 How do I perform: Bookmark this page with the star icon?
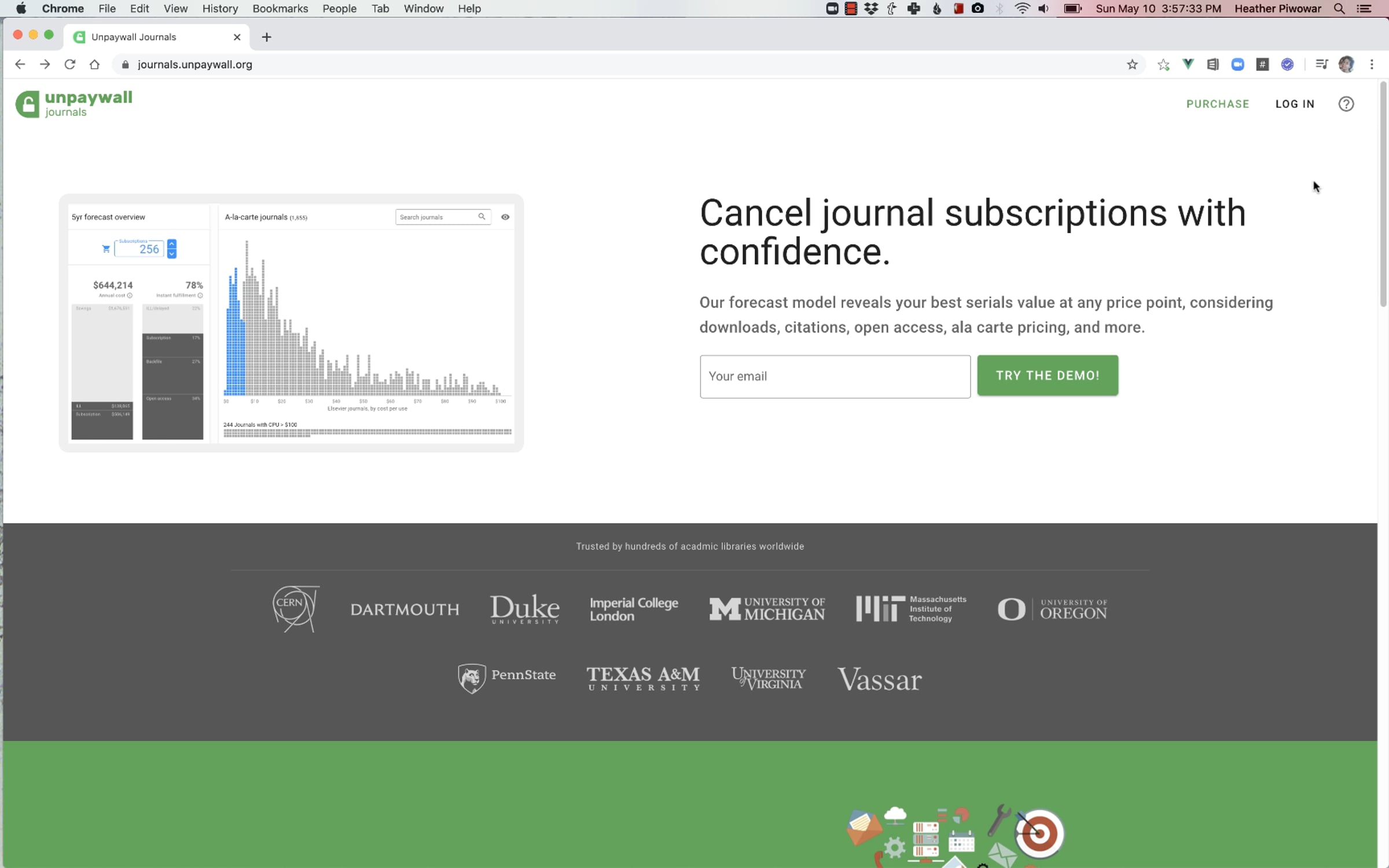point(1133,65)
